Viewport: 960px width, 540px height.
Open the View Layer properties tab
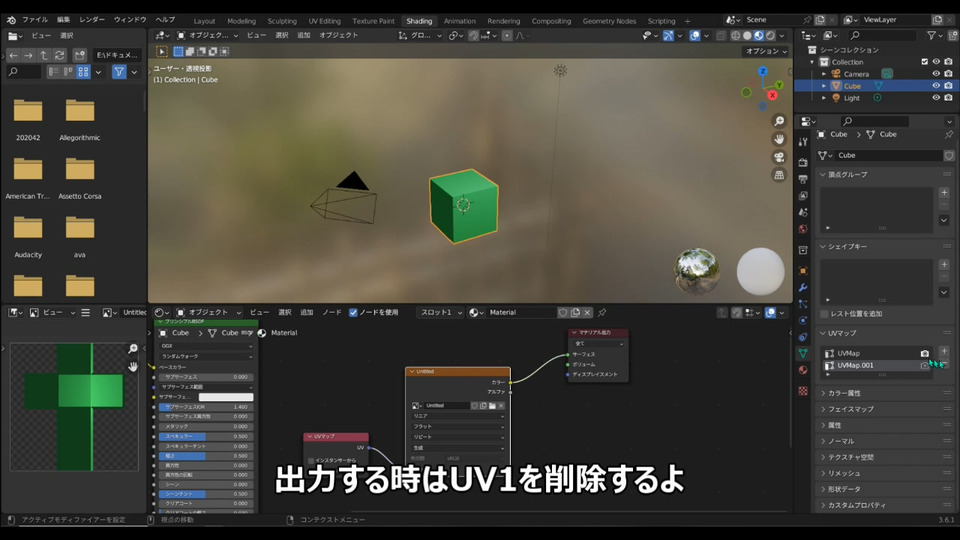pyautogui.click(x=803, y=195)
